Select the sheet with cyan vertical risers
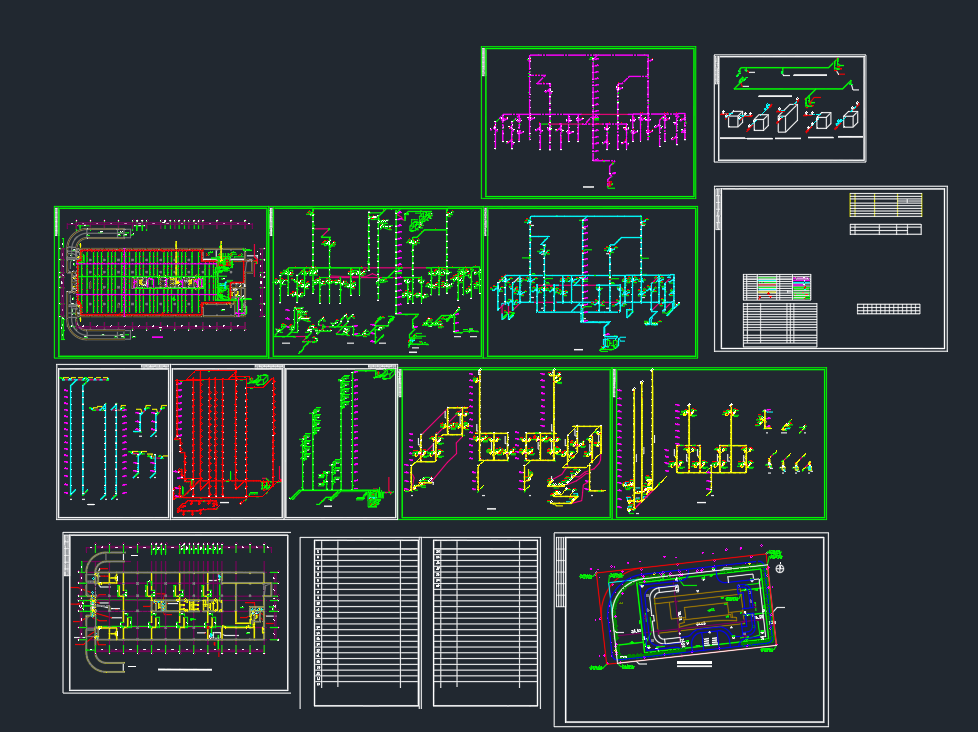The width and height of the screenshot is (978, 732). click(x=113, y=442)
